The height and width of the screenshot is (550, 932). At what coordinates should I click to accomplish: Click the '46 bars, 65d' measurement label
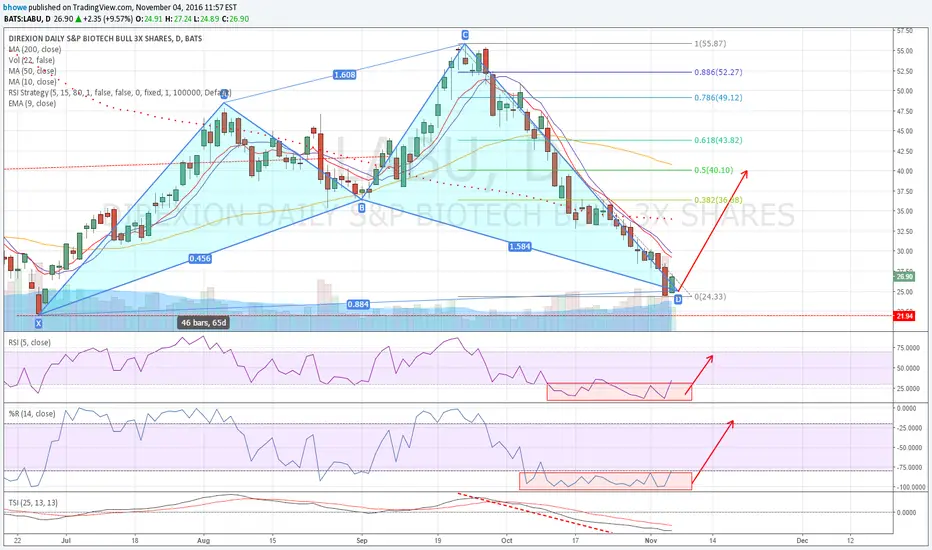[x=203, y=323]
